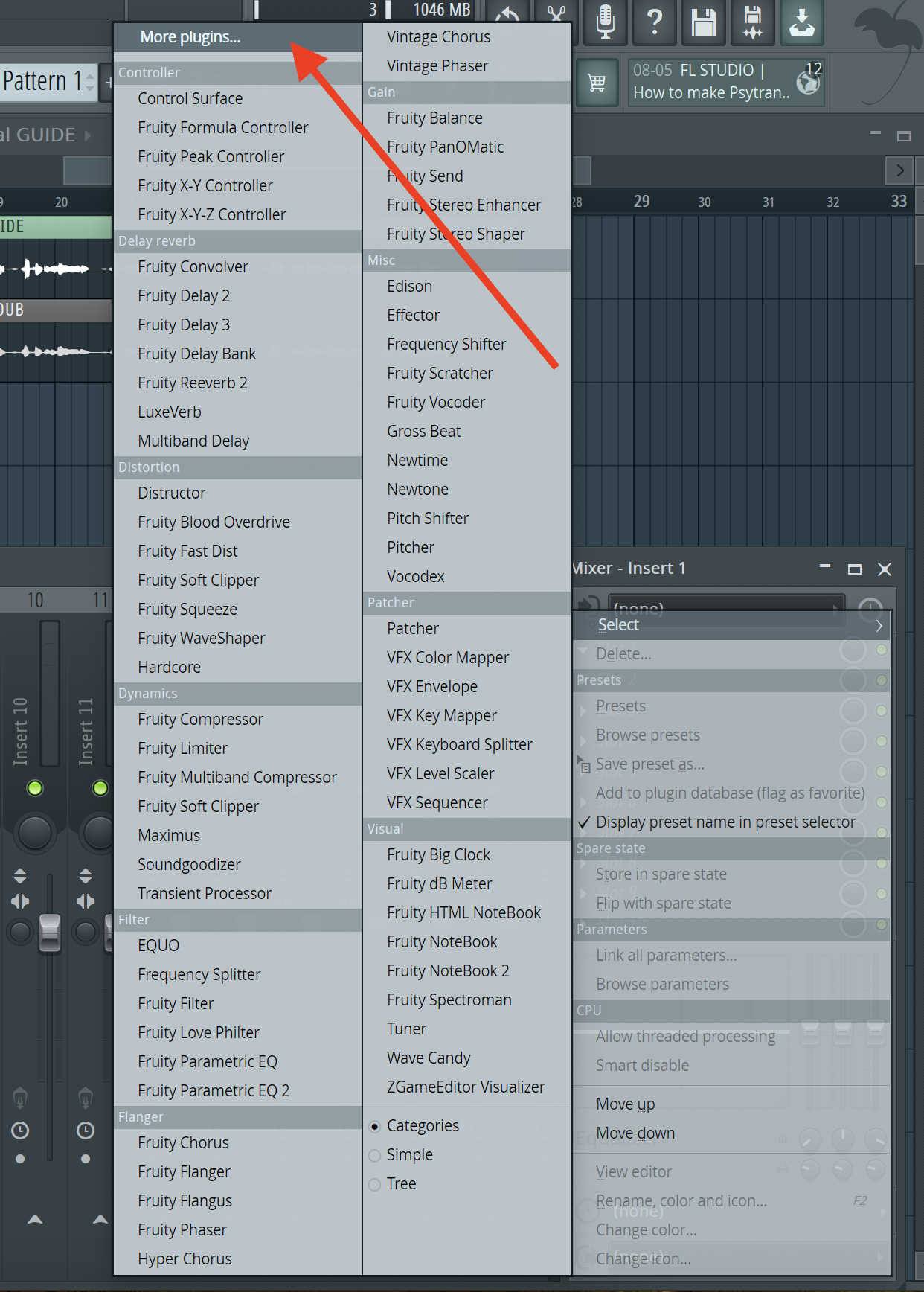Open help via the question mark icon
The width and height of the screenshot is (924, 1292).
655,21
